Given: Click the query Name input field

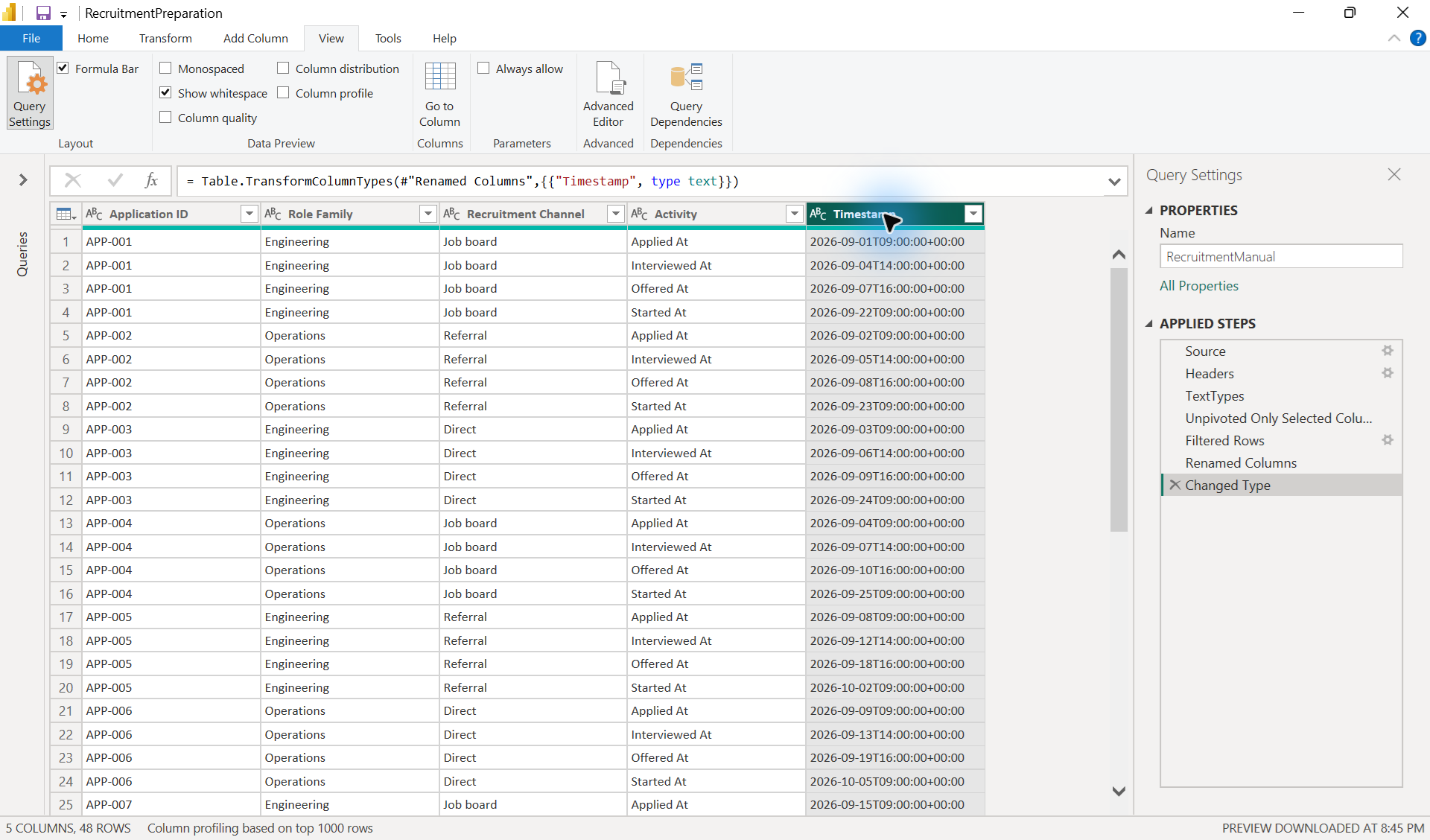Looking at the screenshot, I should tap(1281, 256).
